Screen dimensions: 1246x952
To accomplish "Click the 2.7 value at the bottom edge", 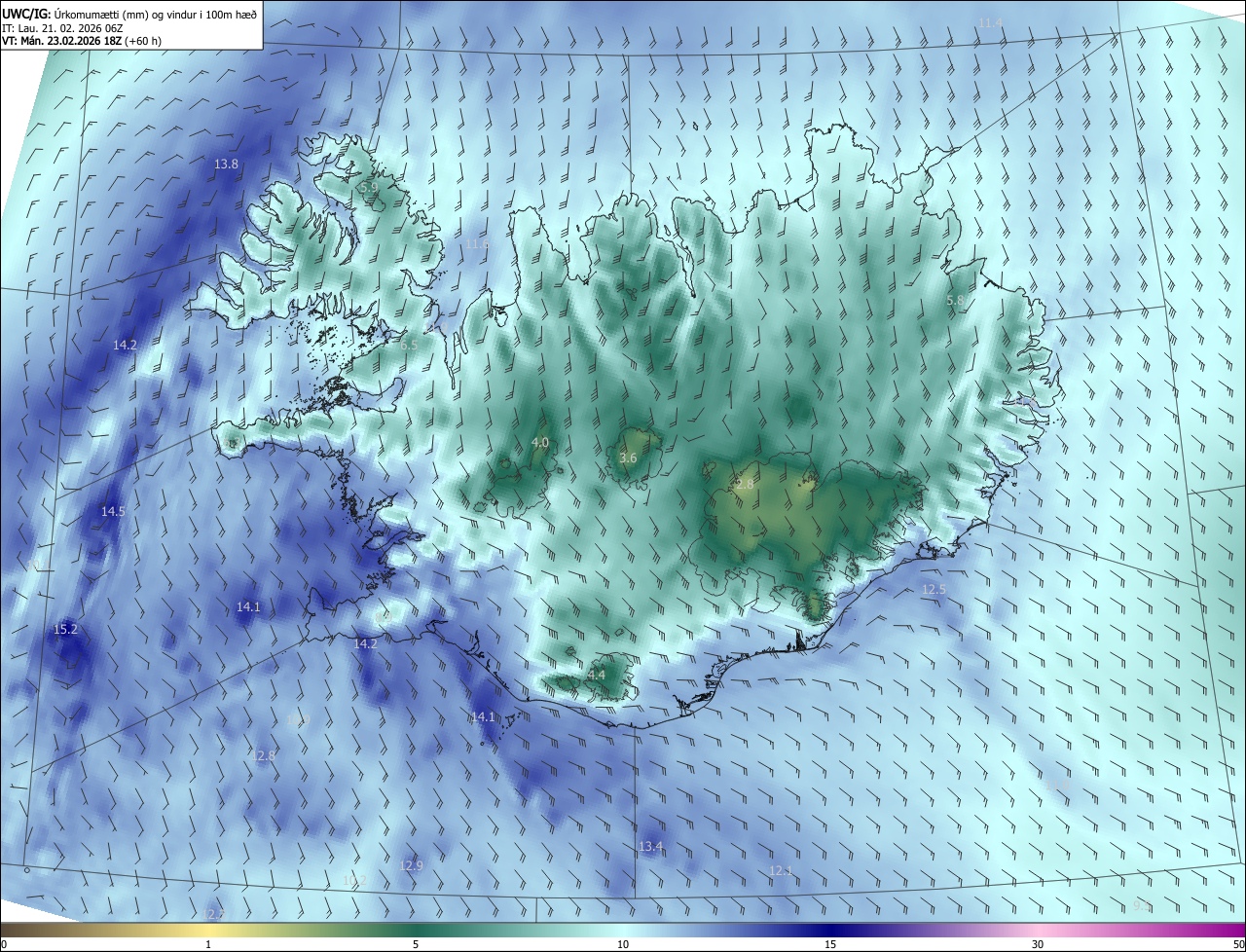I will click(216, 914).
